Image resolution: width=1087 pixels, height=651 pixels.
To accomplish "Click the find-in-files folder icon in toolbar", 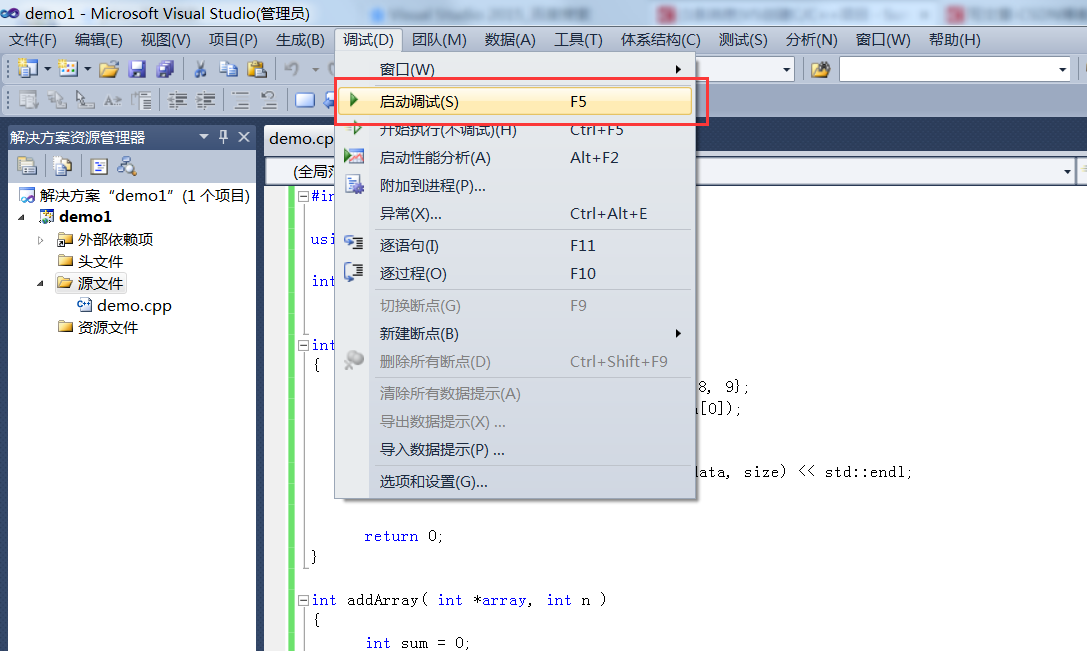I will 820,69.
